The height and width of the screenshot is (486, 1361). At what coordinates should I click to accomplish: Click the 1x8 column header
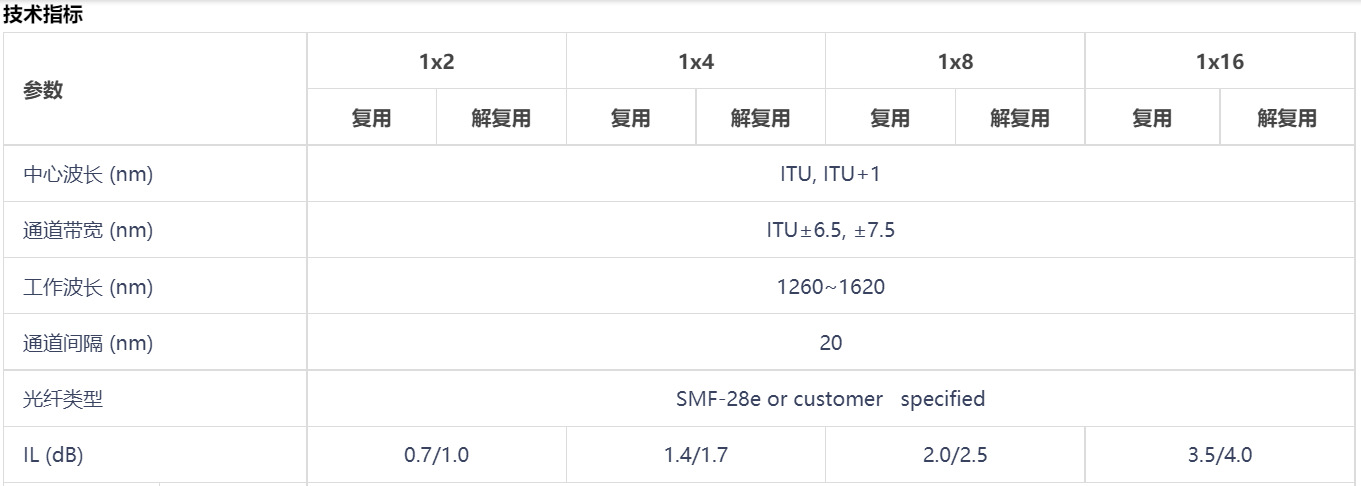955,62
